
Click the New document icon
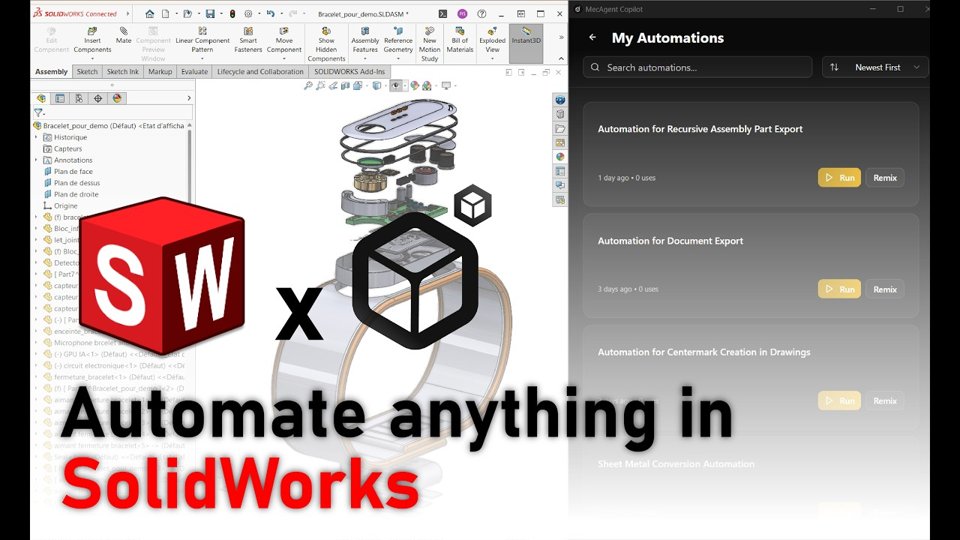point(165,13)
